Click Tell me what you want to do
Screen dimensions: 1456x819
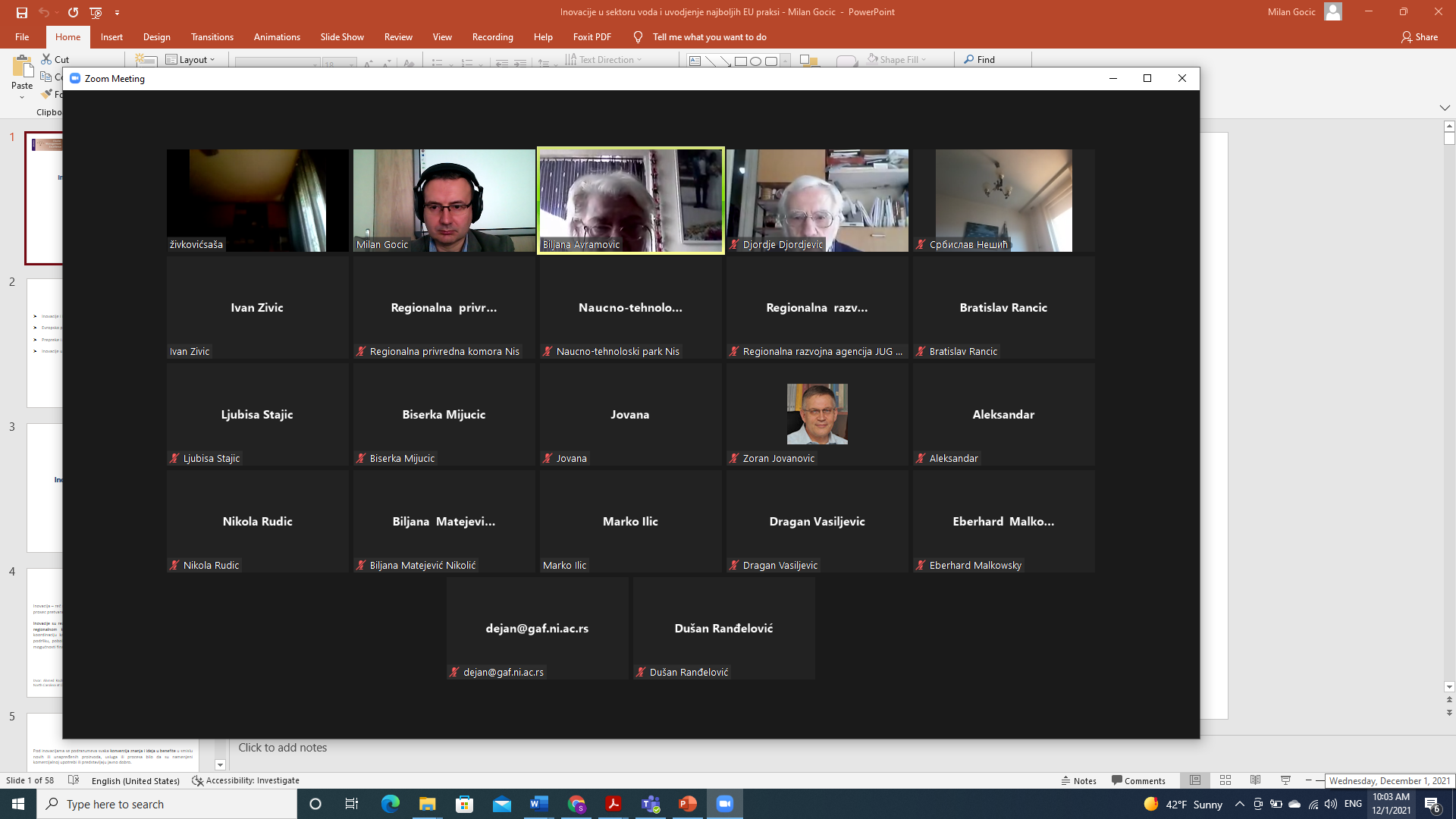709,37
